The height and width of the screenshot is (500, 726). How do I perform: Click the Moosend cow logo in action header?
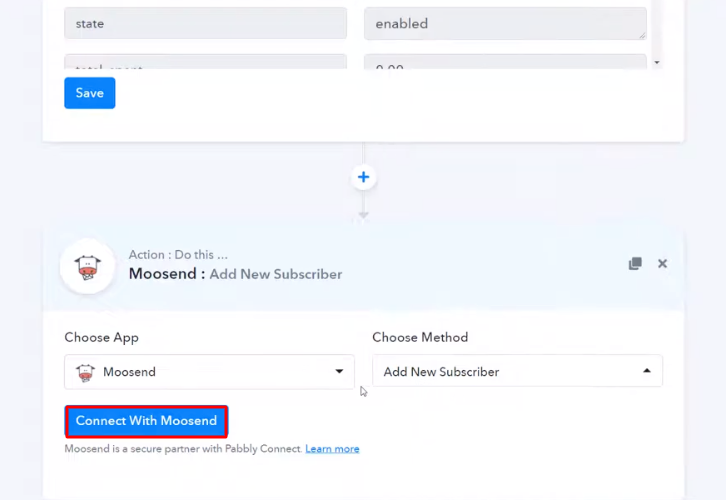click(x=88, y=267)
